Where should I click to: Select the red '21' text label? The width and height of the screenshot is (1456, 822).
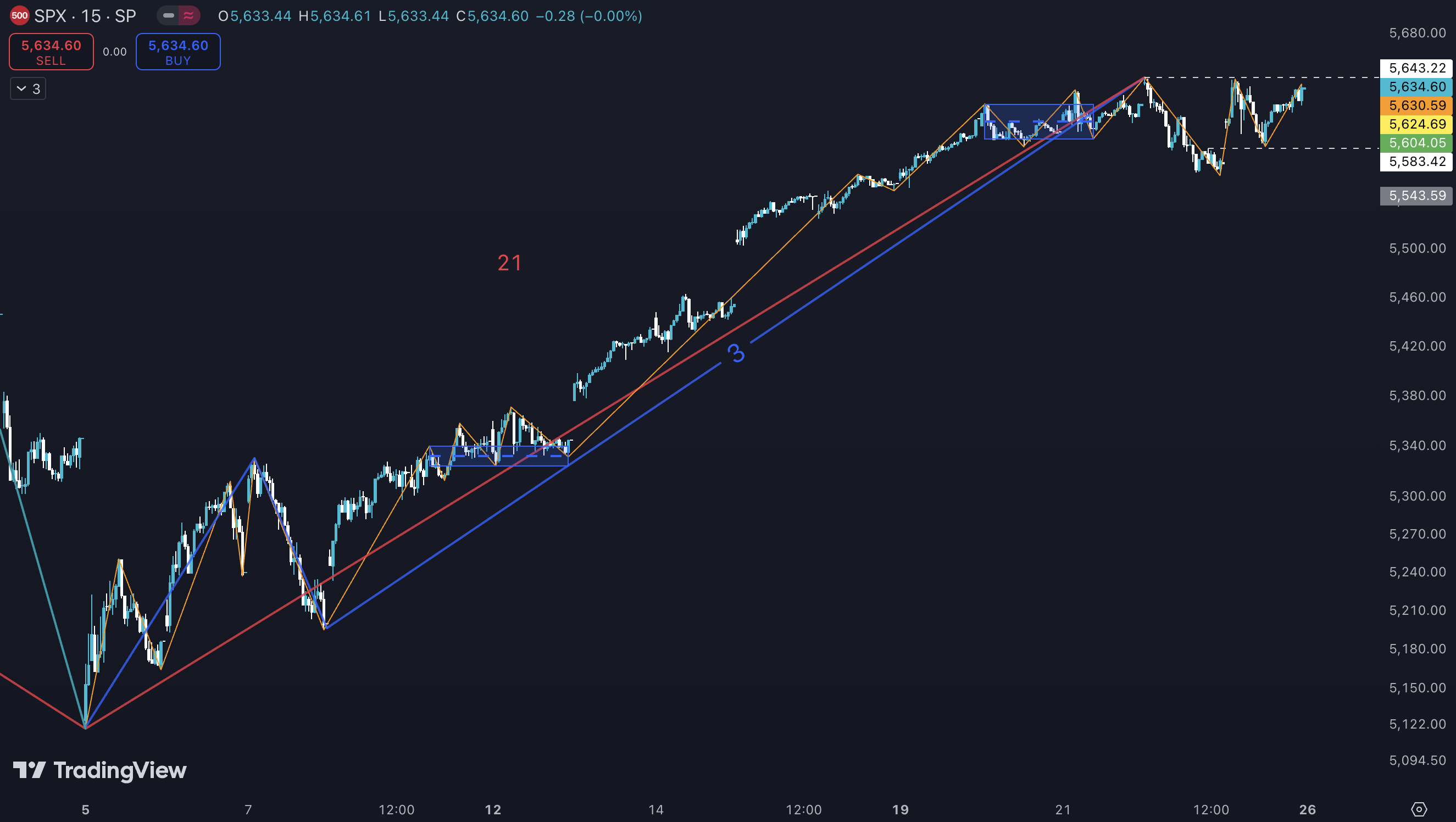(x=509, y=263)
